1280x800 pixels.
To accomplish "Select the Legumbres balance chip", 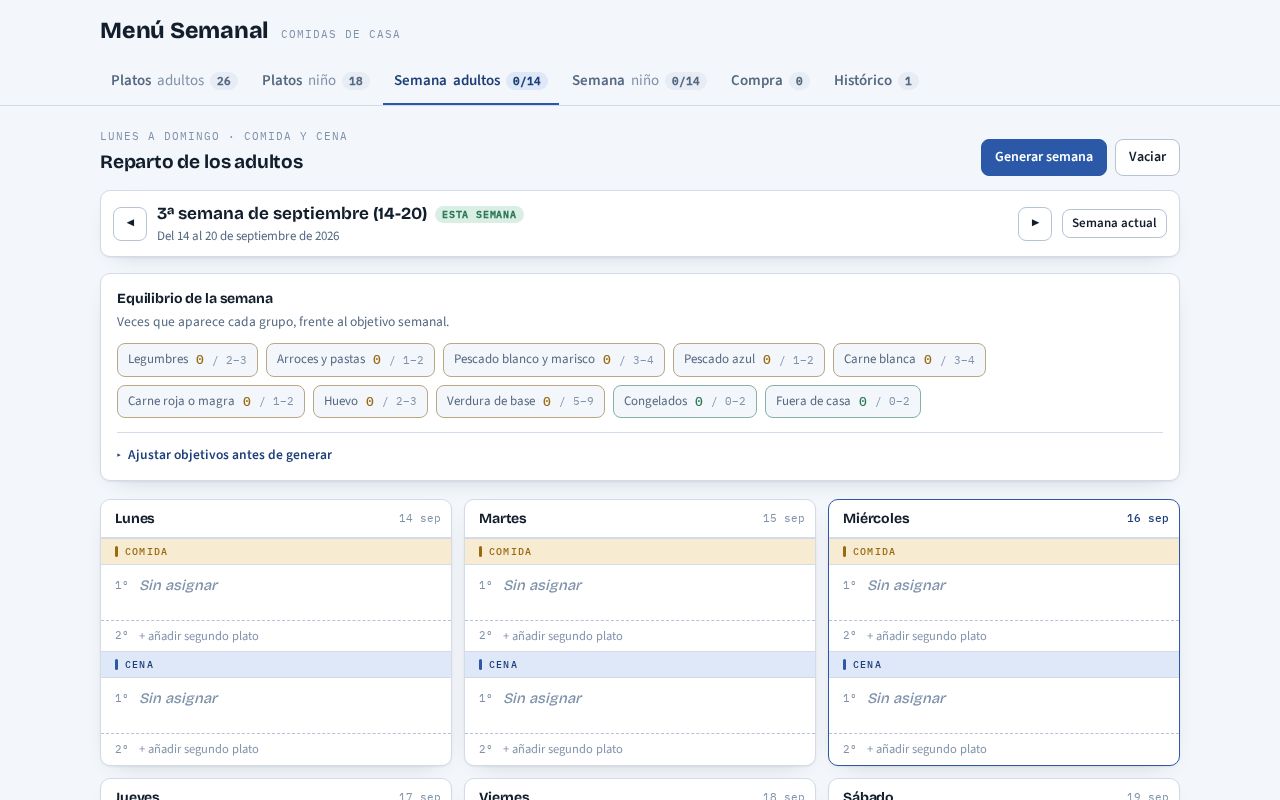I will [187, 360].
